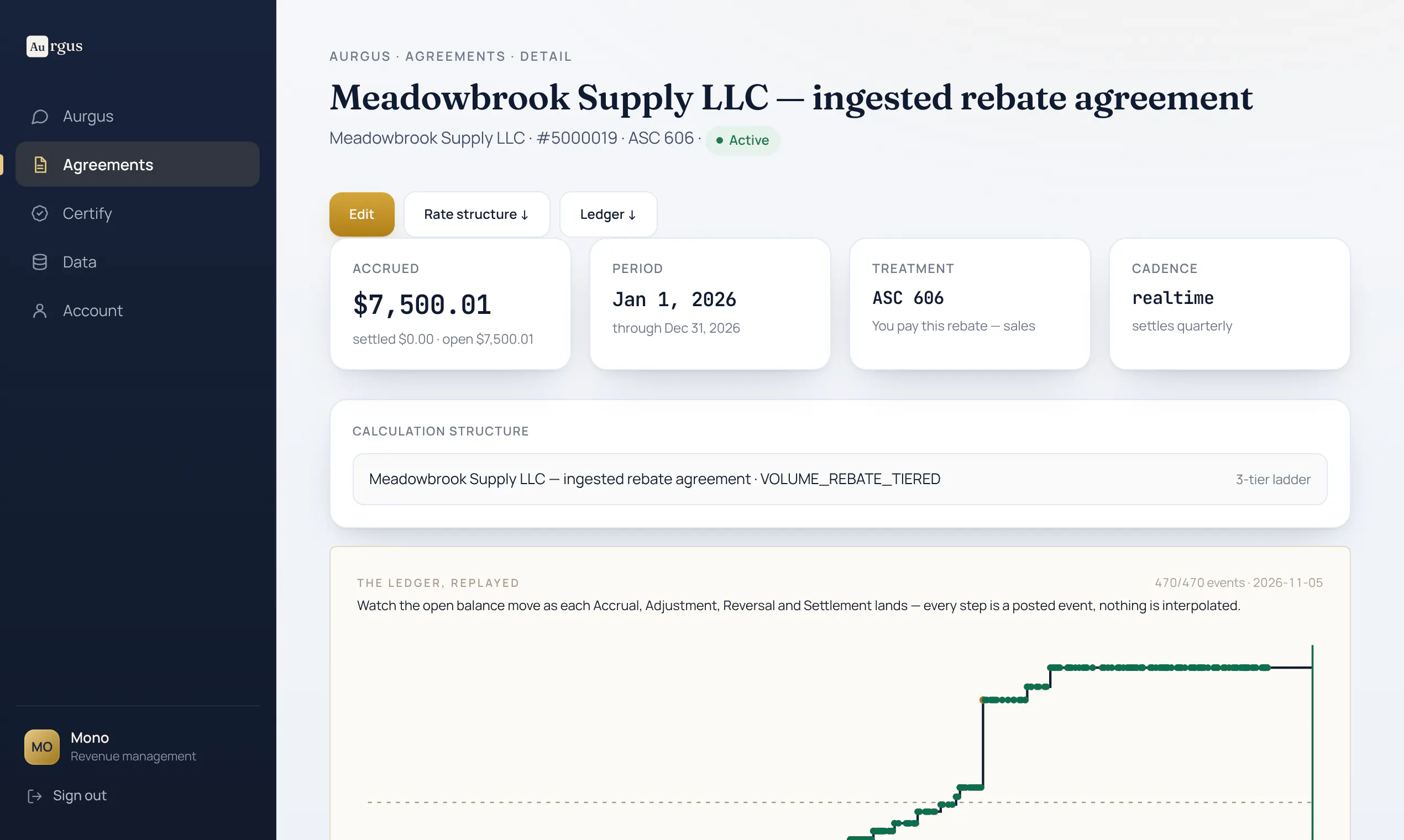
Task: Open the Account page
Action: [138, 311]
